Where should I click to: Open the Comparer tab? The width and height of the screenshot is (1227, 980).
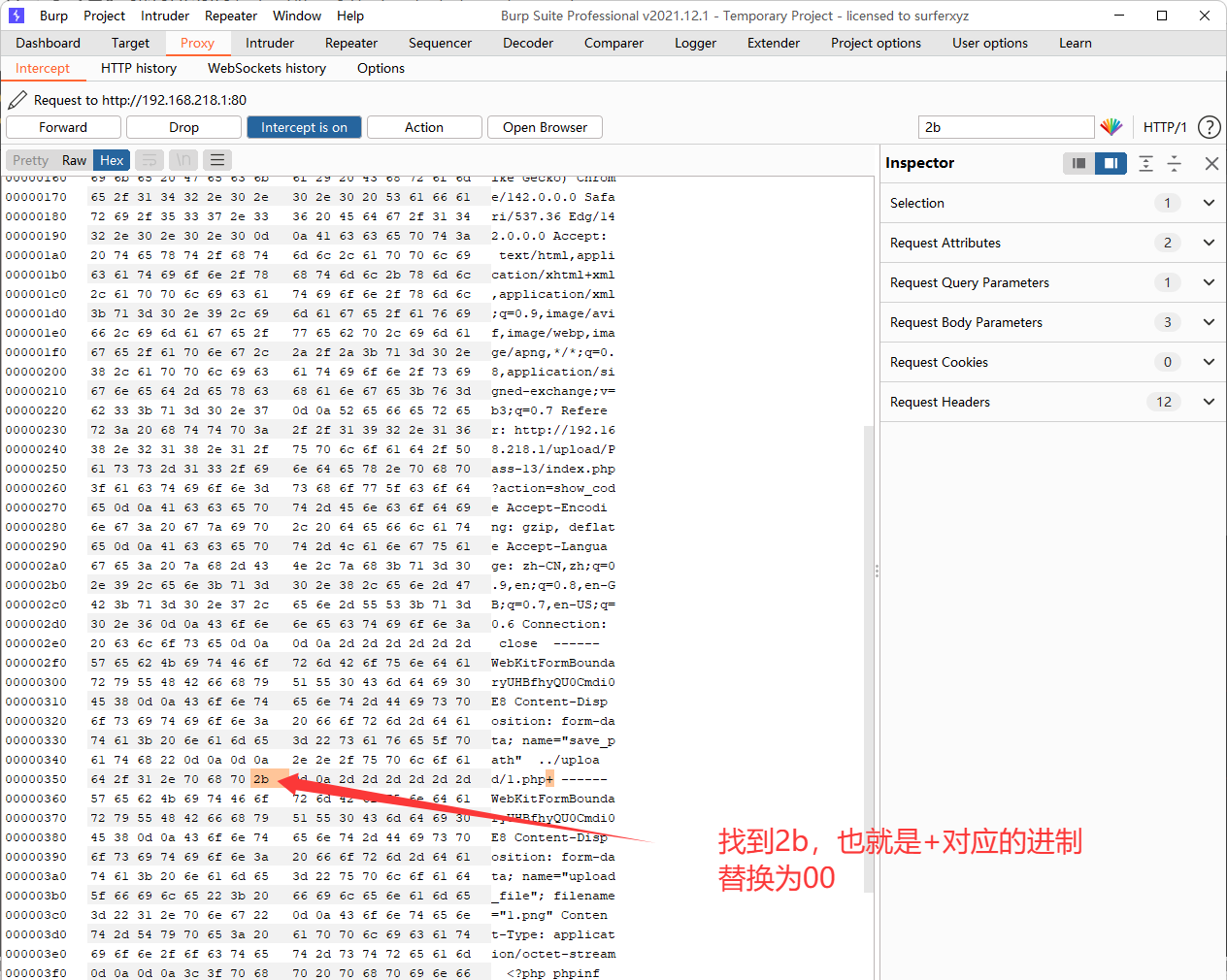click(613, 43)
